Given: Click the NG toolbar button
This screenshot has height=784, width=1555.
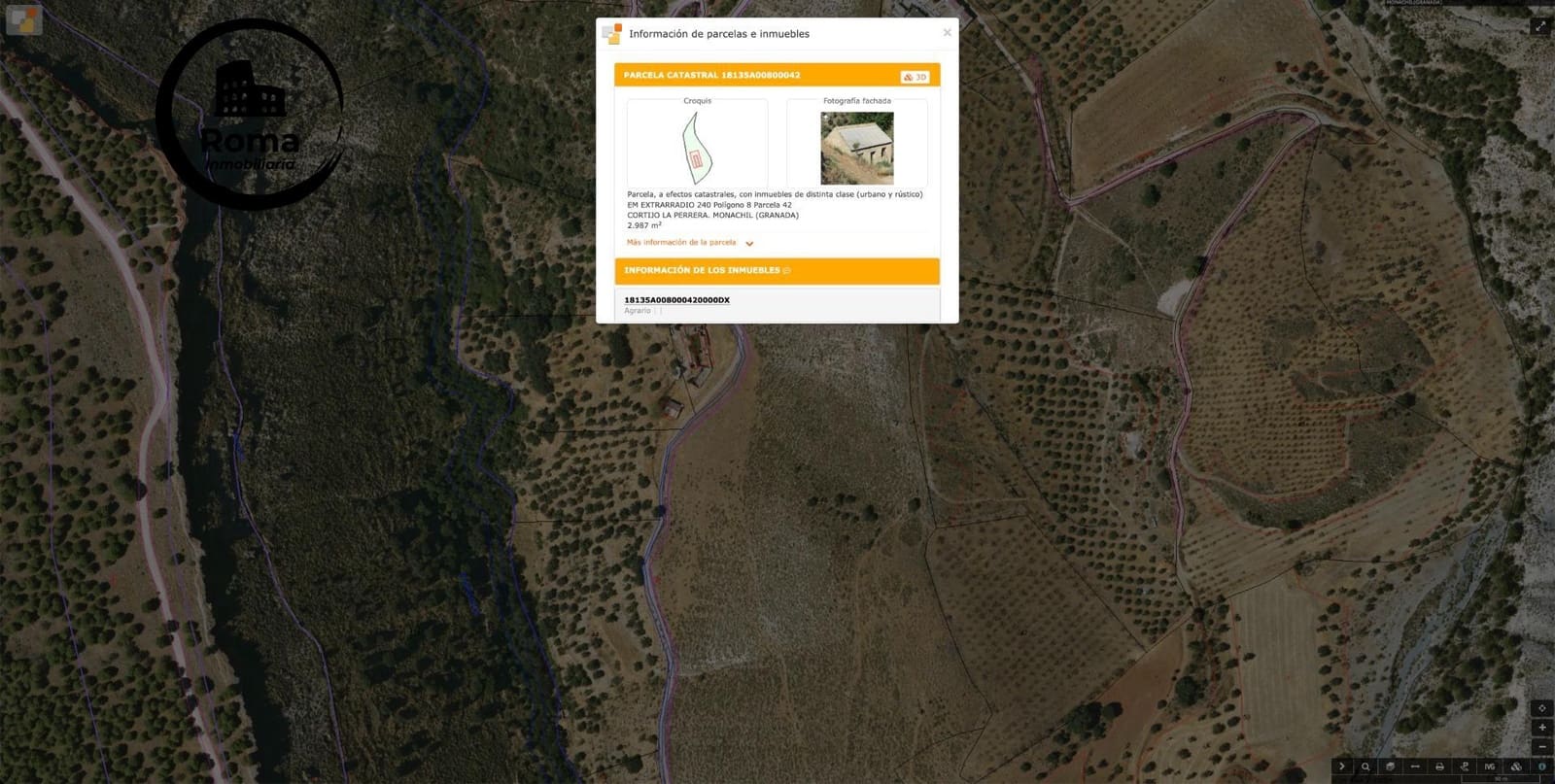Looking at the screenshot, I should coord(1490,767).
